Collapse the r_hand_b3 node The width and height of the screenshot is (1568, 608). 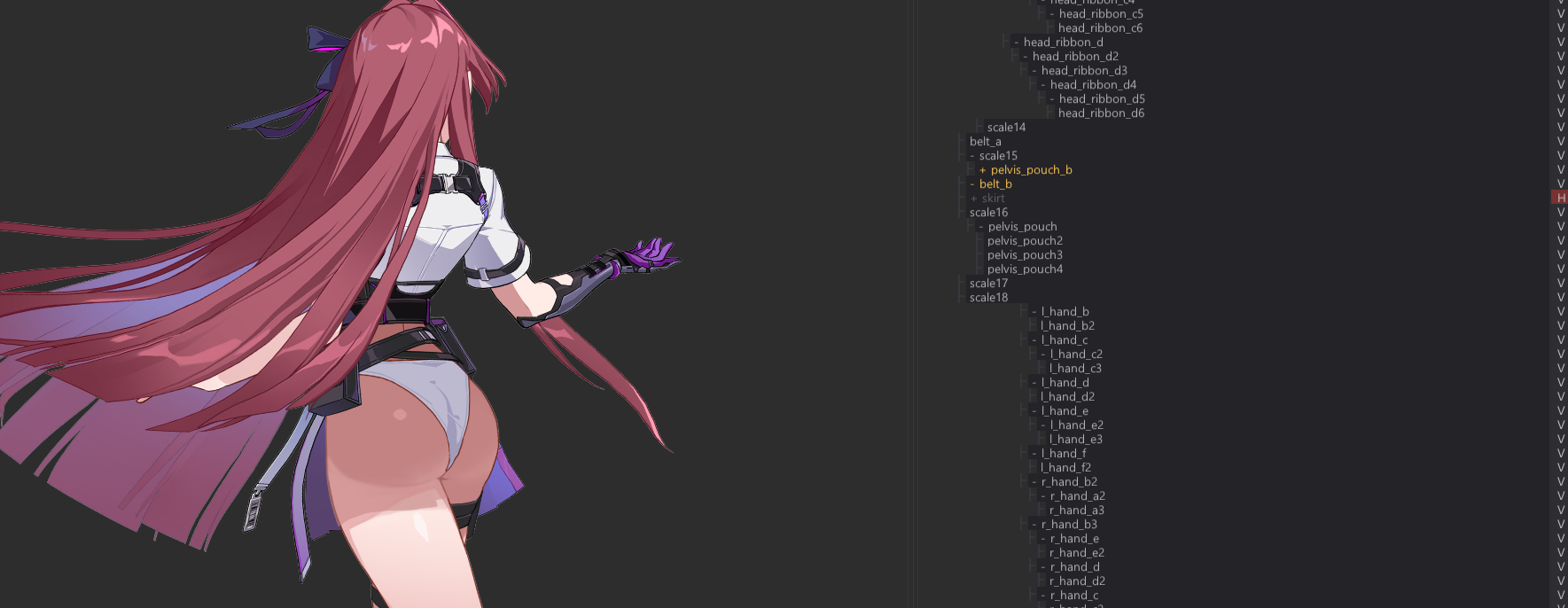[1034, 525]
